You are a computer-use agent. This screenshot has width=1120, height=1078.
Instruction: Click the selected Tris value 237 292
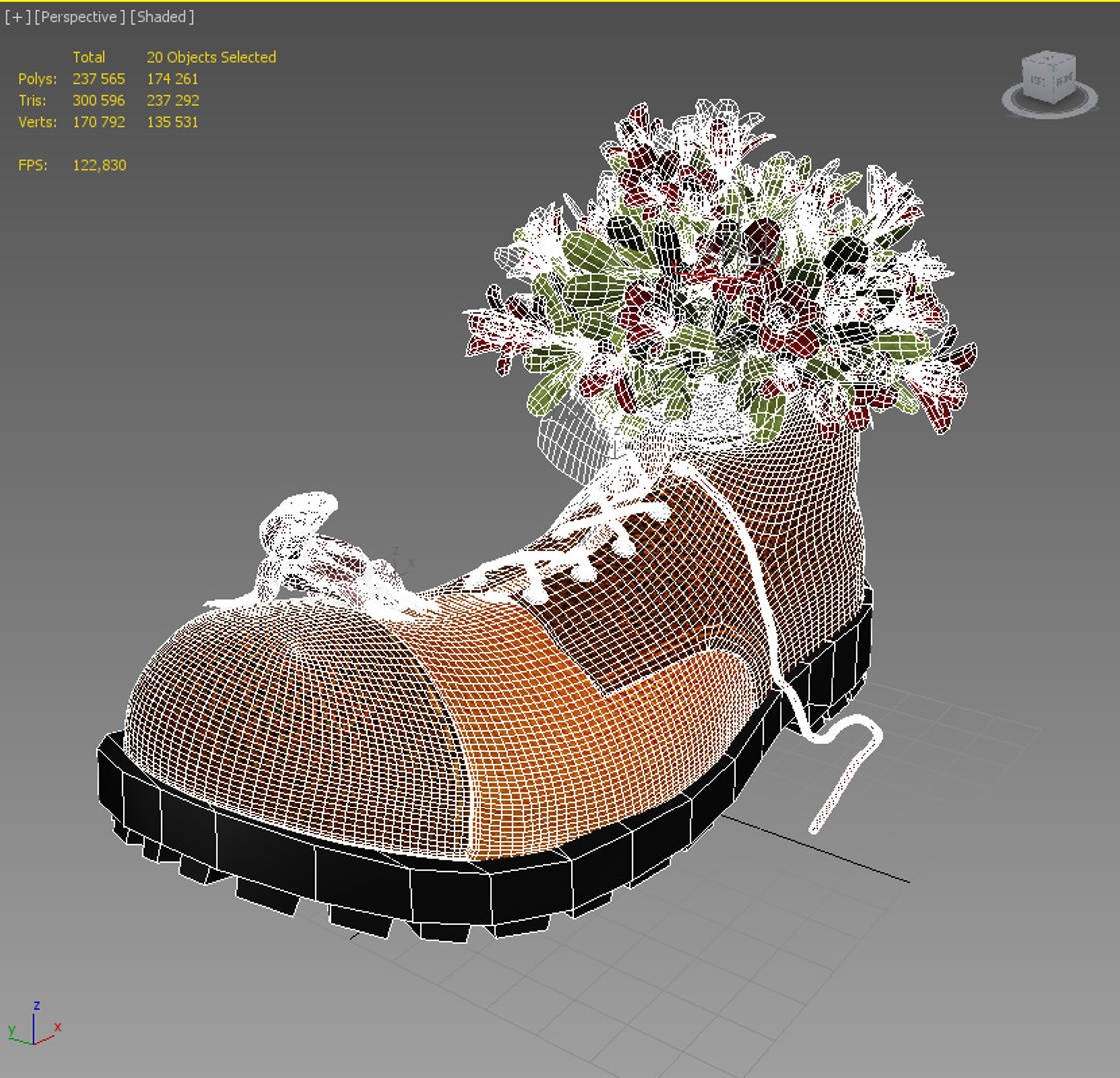(x=173, y=100)
